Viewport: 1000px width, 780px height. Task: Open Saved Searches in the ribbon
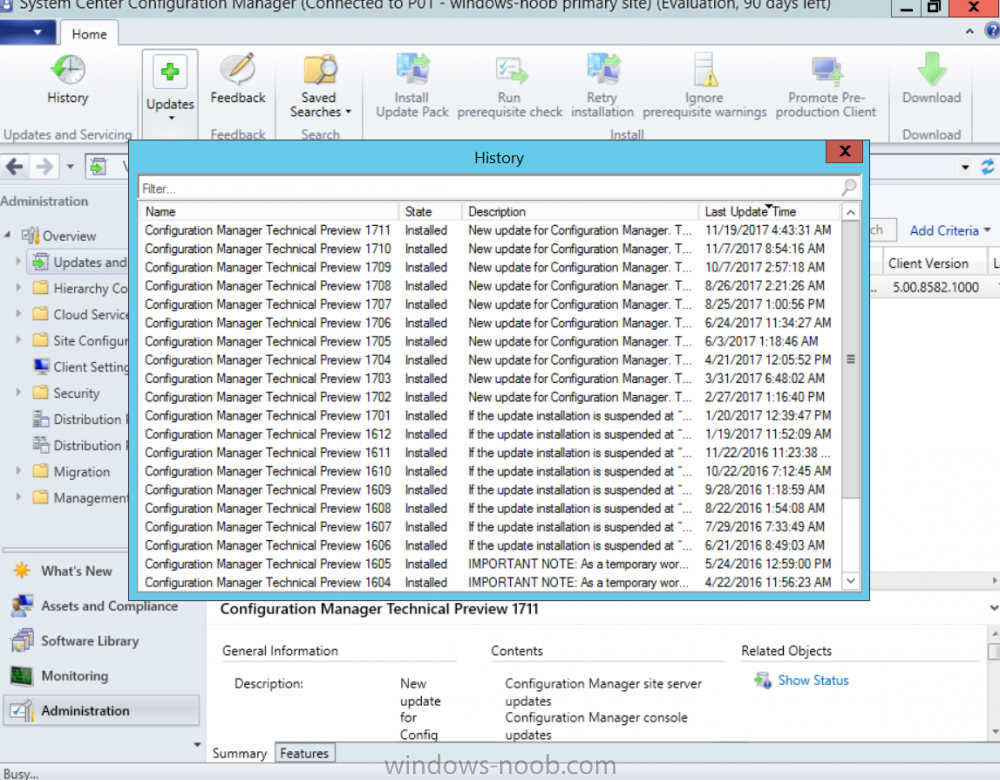320,86
